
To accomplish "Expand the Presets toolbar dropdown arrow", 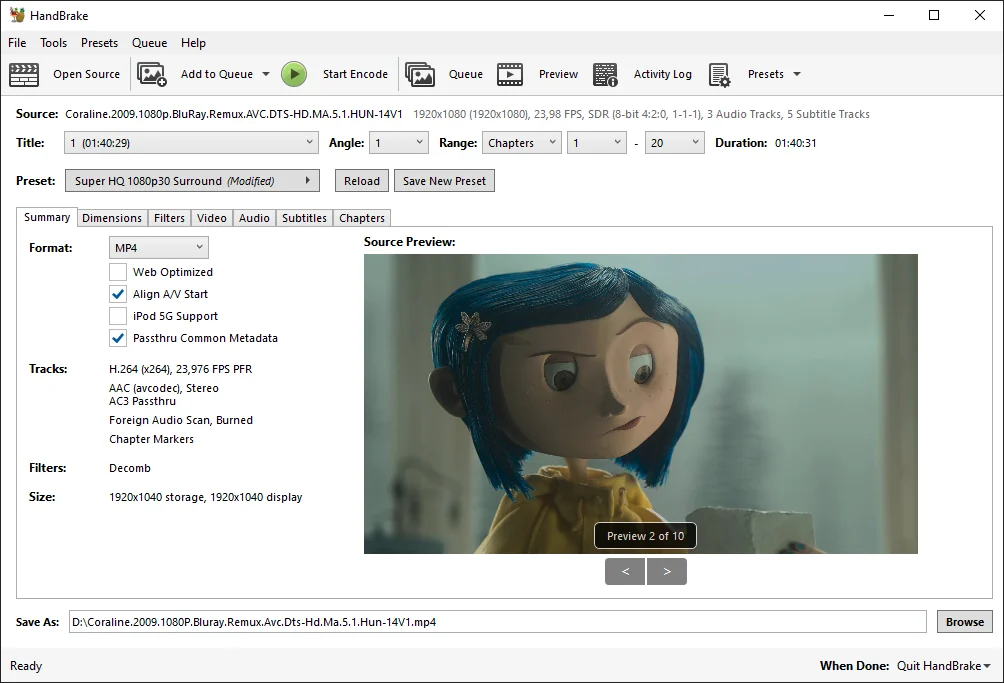I will (797, 74).
